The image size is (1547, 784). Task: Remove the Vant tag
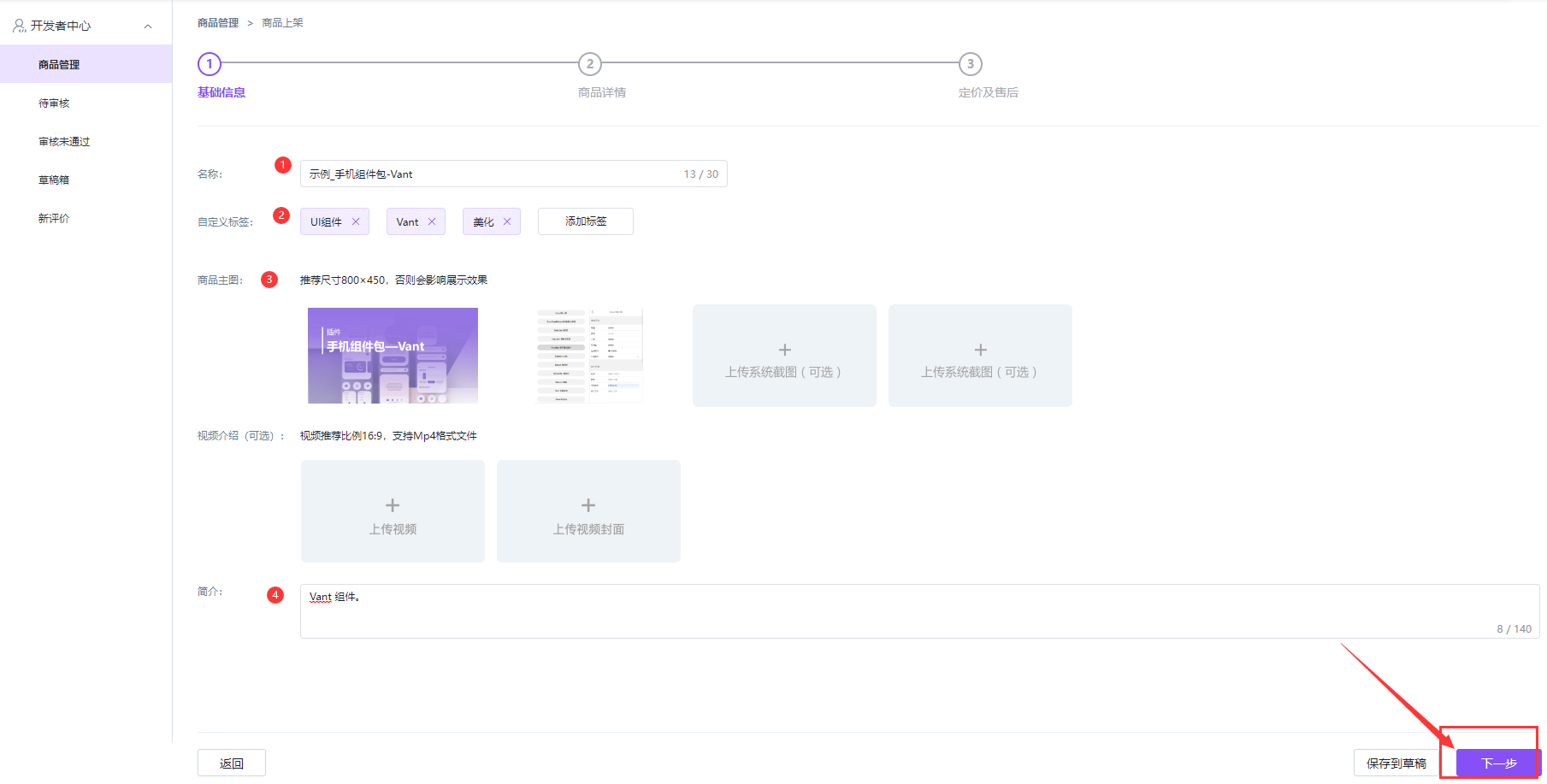click(432, 221)
